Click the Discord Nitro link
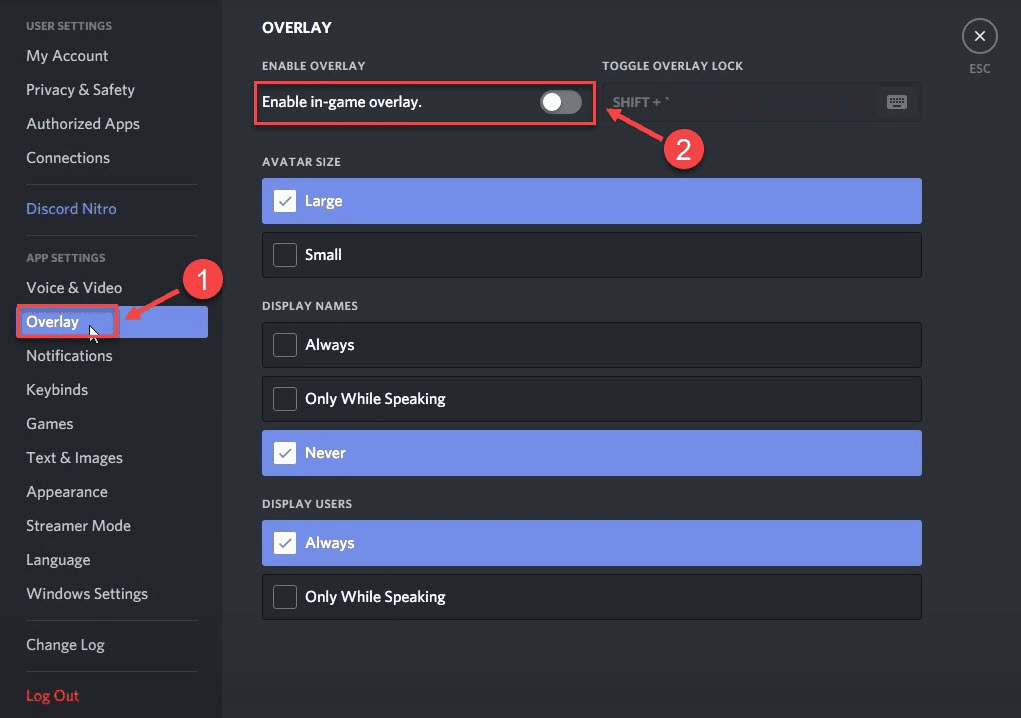The image size is (1021, 718). coord(71,208)
